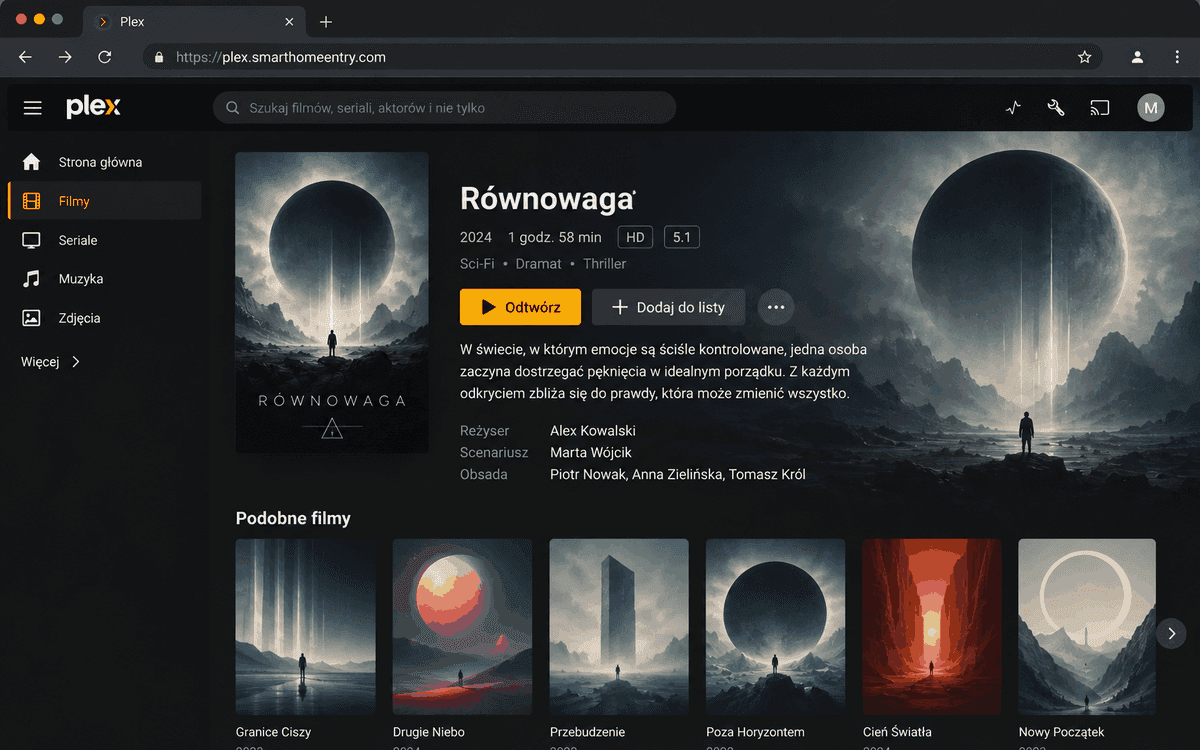
Task: Open cast member Tomasz Król
Action: tap(767, 475)
